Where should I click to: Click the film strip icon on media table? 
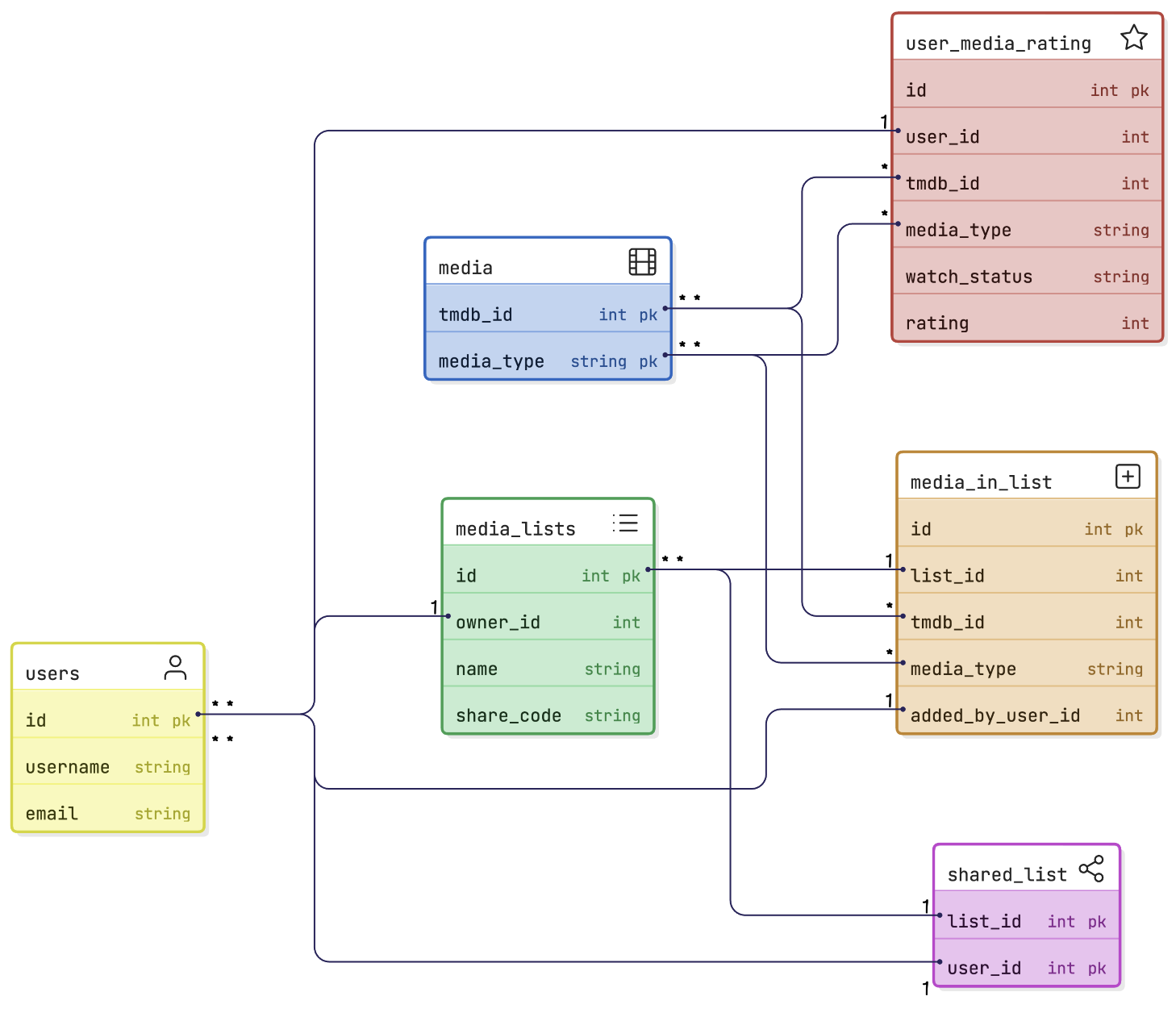(642, 261)
